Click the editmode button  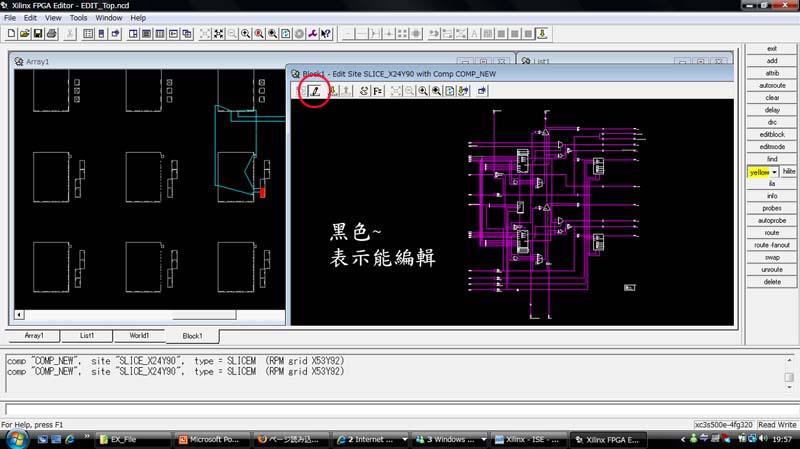[x=771, y=146]
